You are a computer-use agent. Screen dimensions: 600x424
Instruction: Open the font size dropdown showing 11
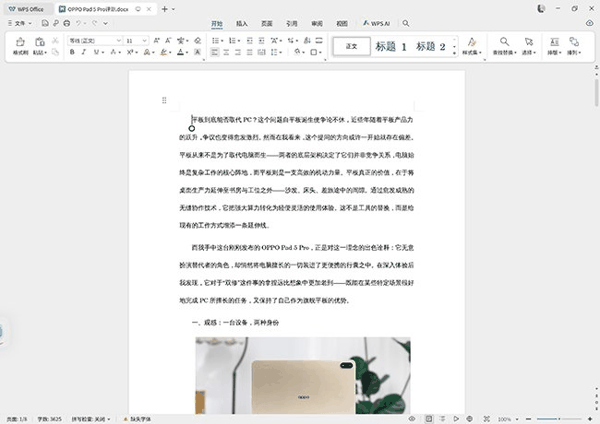coord(135,40)
